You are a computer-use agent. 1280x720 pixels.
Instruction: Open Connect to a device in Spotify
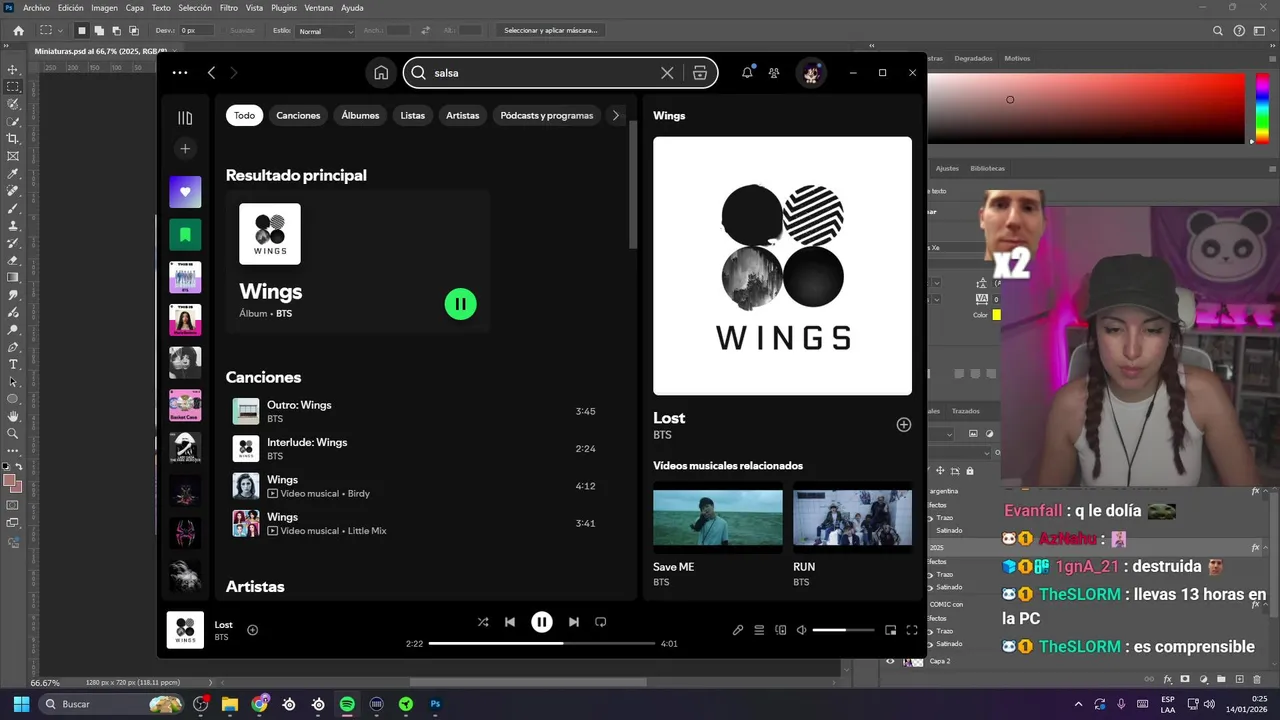click(x=781, y=630)
